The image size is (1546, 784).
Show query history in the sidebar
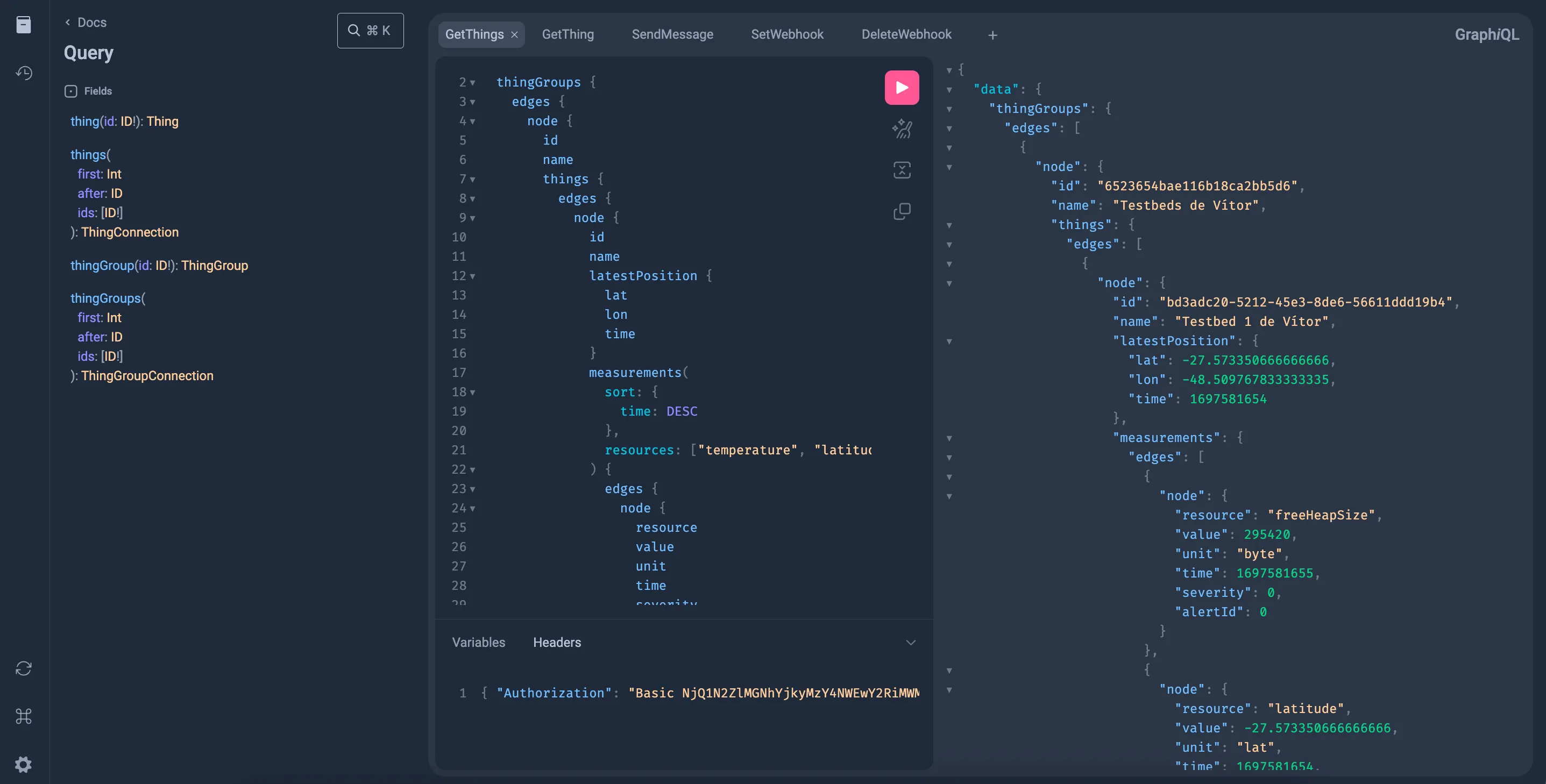[x=24, y=73]
